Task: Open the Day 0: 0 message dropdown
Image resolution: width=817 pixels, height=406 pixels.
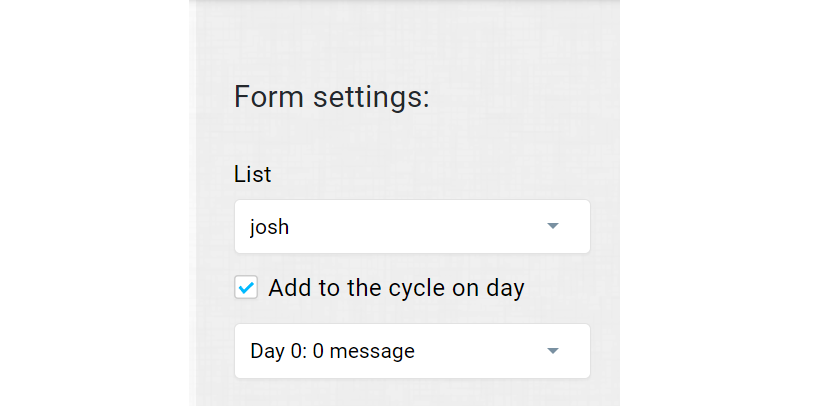Action: click(411, 351)
